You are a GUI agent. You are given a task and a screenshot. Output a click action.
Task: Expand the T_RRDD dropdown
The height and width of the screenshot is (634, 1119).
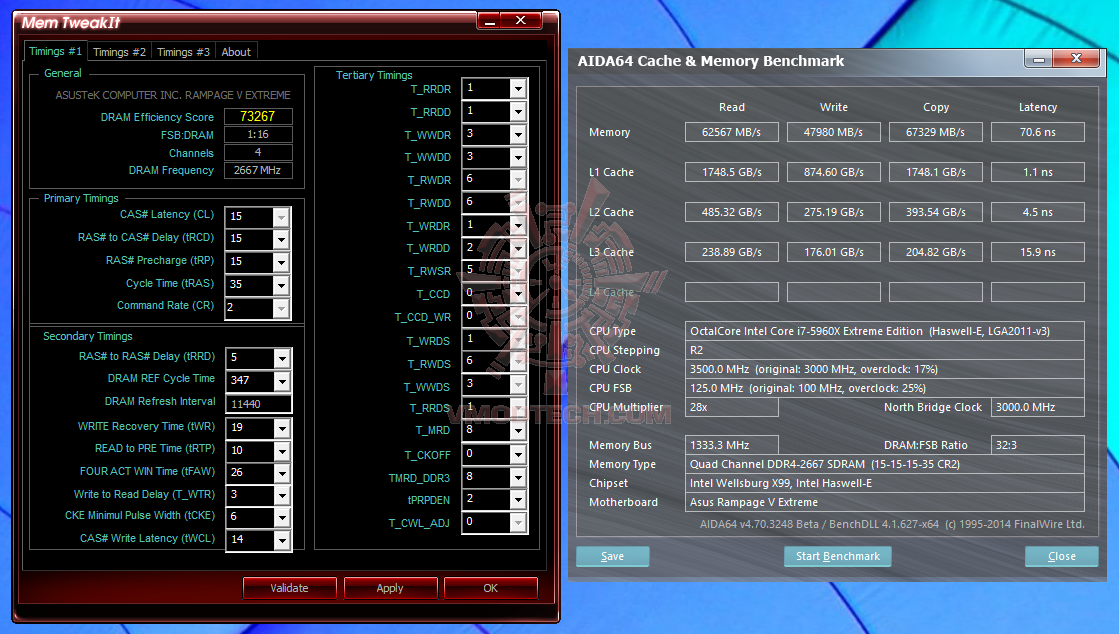point(518,111)
